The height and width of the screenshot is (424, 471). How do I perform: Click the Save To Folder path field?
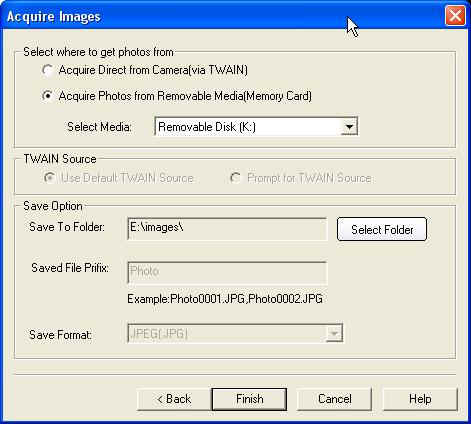pos(227,229)
